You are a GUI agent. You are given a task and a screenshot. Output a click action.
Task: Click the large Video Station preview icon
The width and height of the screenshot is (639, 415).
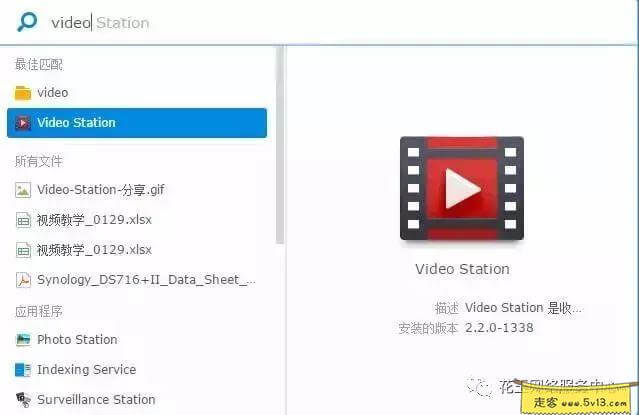[462, 188]
